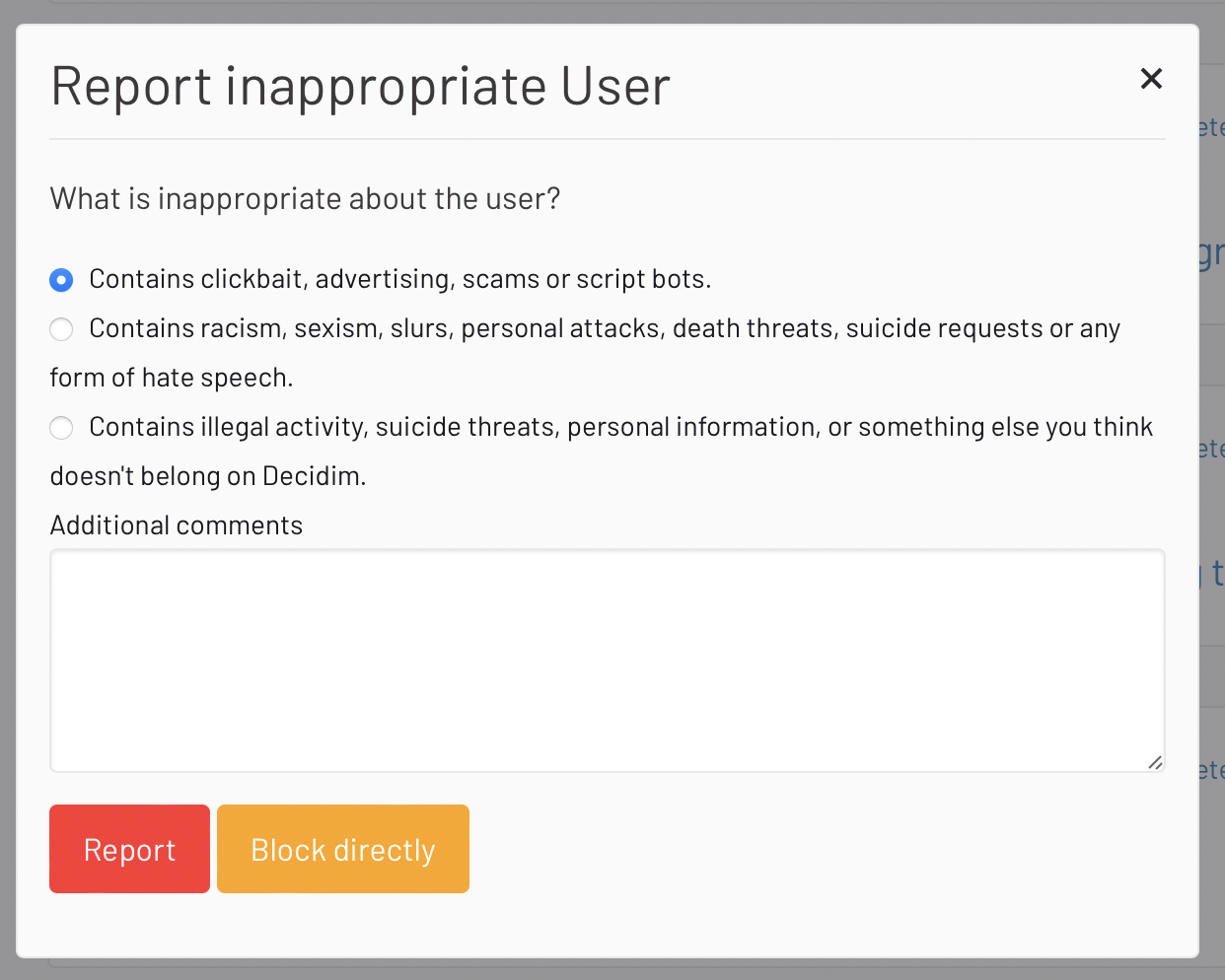1225x980 pixels.
Task: Close the report dialog with the X
Action: pos(1151,79)
